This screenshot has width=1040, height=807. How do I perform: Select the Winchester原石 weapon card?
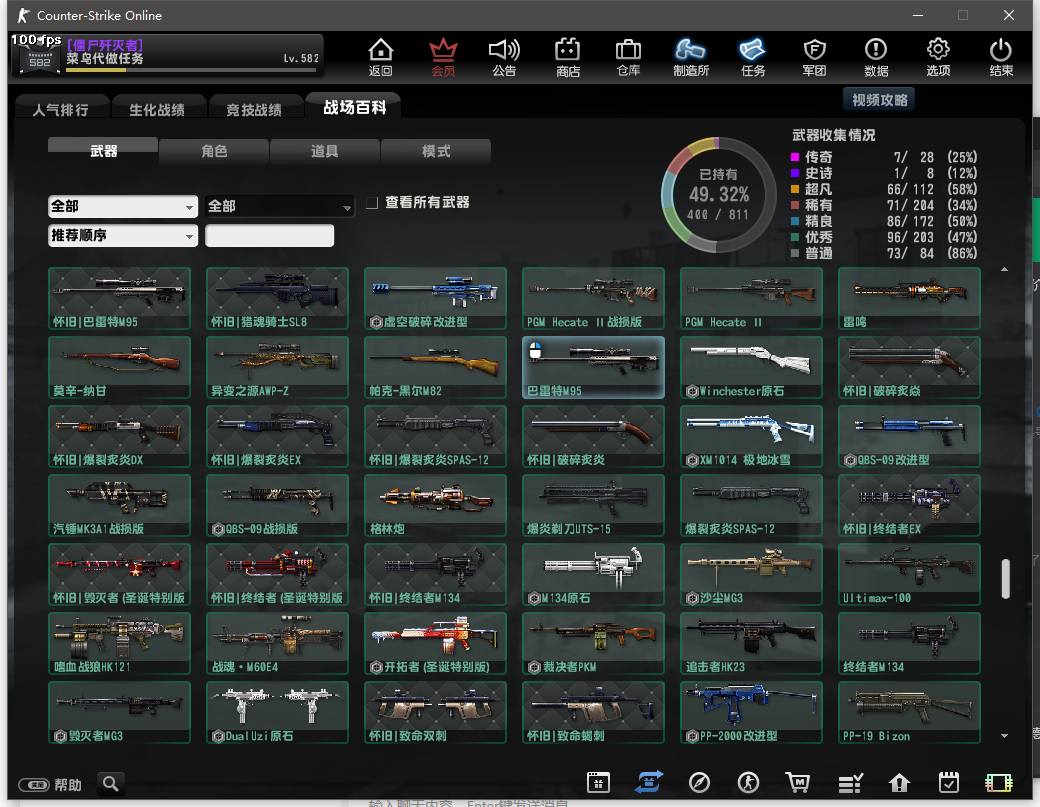(751, 367)
